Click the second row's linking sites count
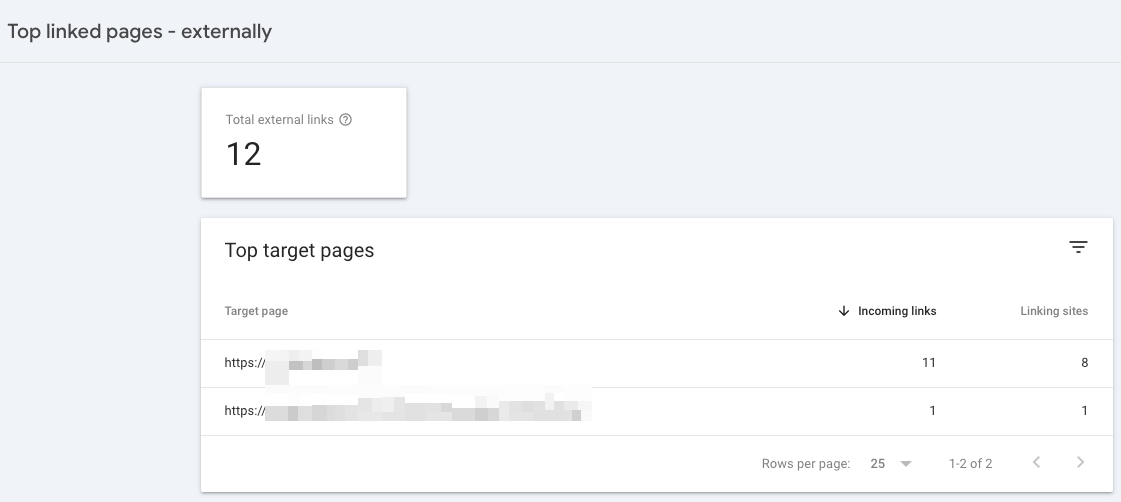1121x502 pixels. (x=1084, y=410)
